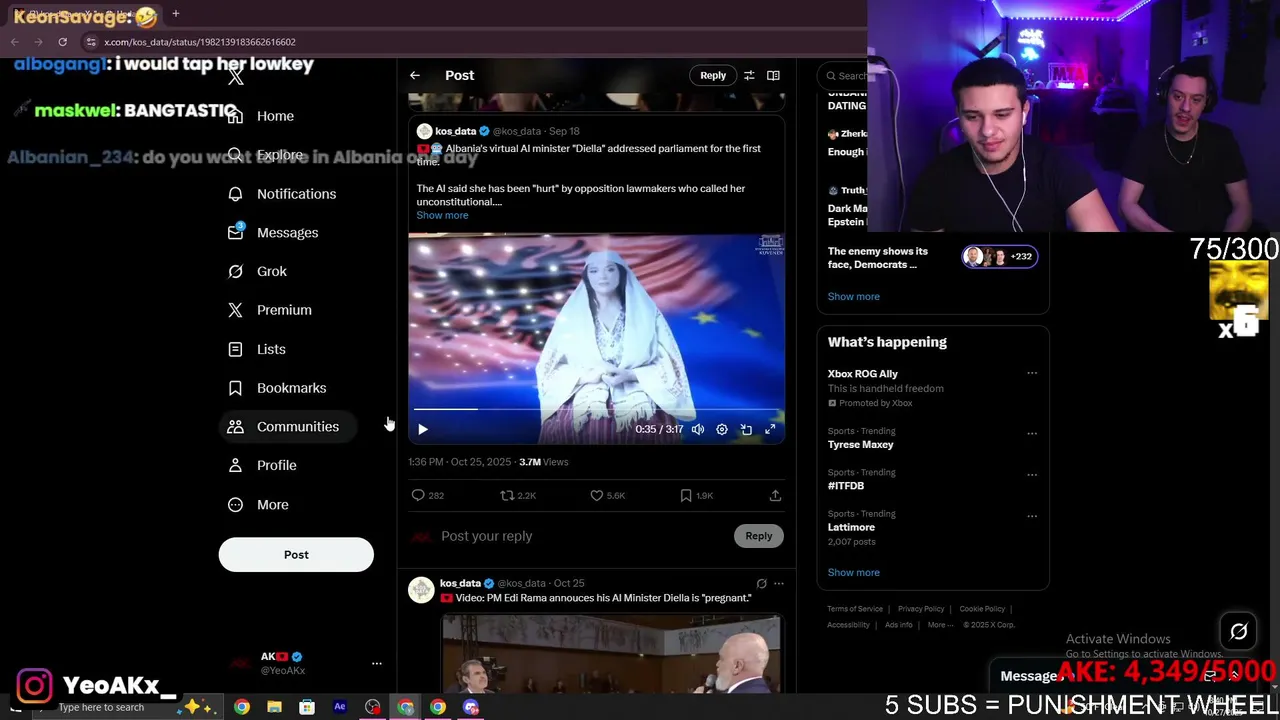
Task: Open Messages in X sidebar
Action: 273,233
